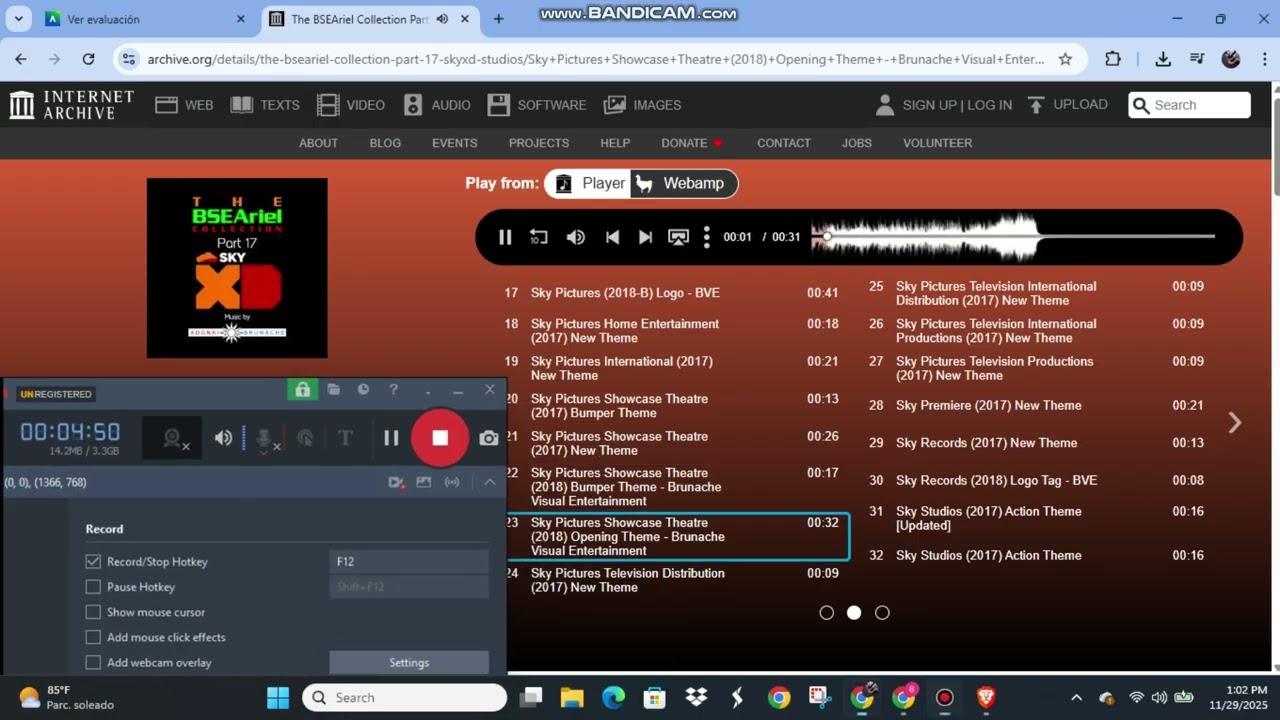Viewport: 1280px width, 720px height.
Task: Open the BLOG link
Action: [385, 143]
